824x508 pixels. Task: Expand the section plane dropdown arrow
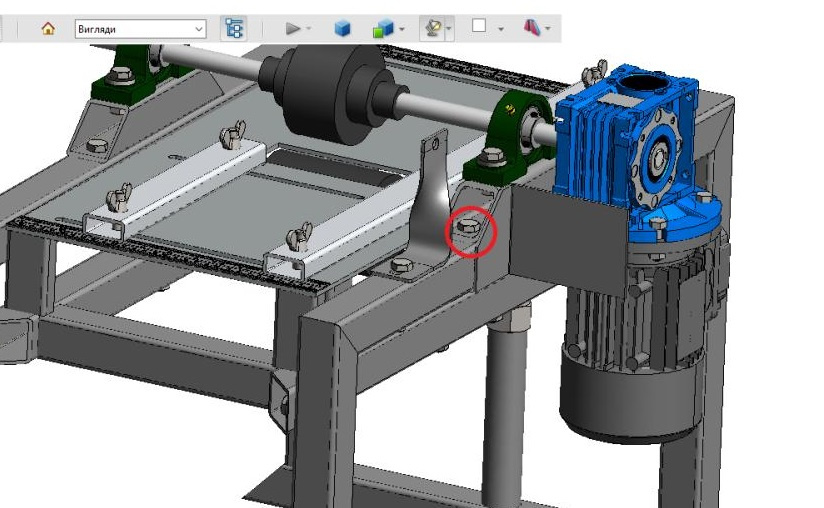pyautogui.click(x=548, y=29)
